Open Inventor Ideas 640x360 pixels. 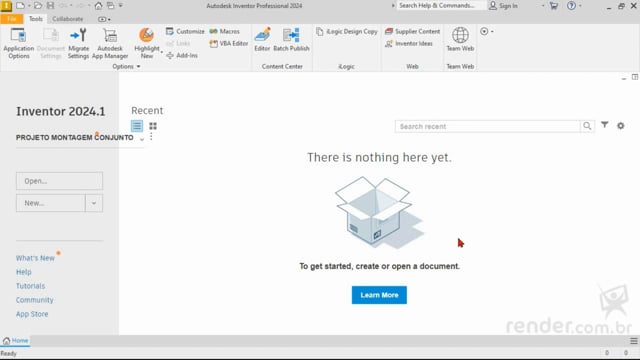point(409,43)
